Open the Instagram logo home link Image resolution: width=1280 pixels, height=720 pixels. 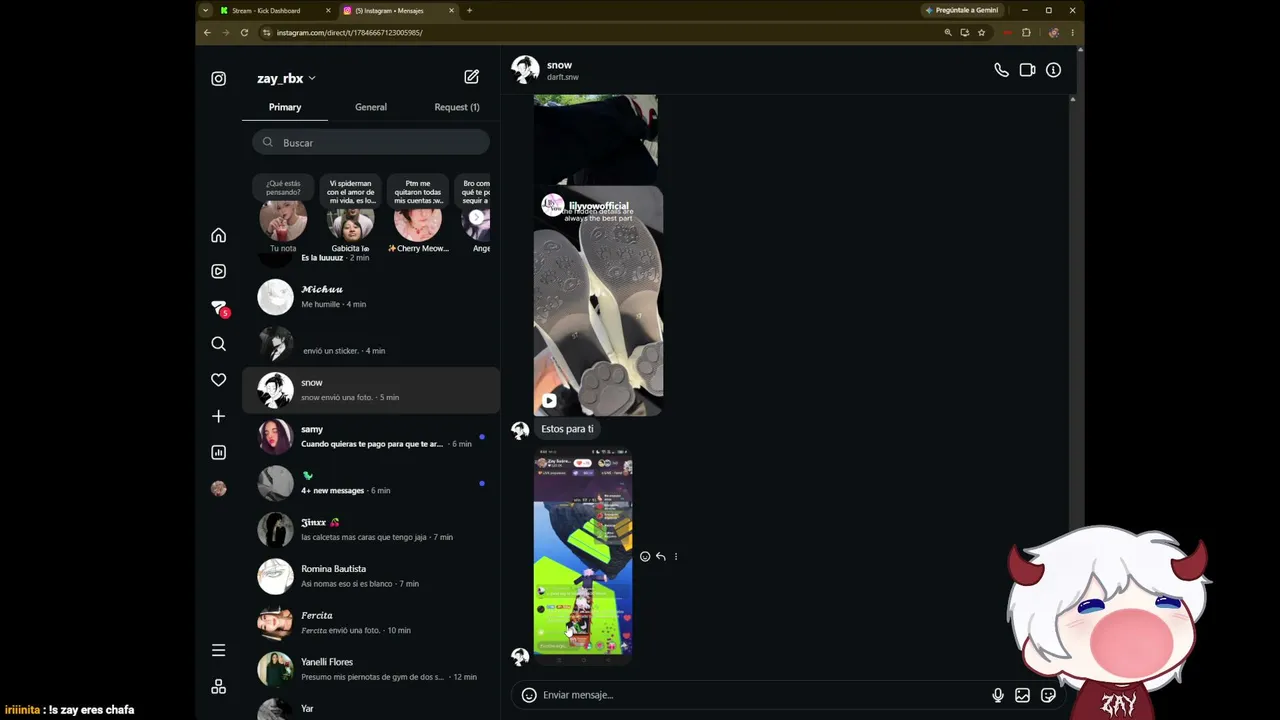[218, 78]
